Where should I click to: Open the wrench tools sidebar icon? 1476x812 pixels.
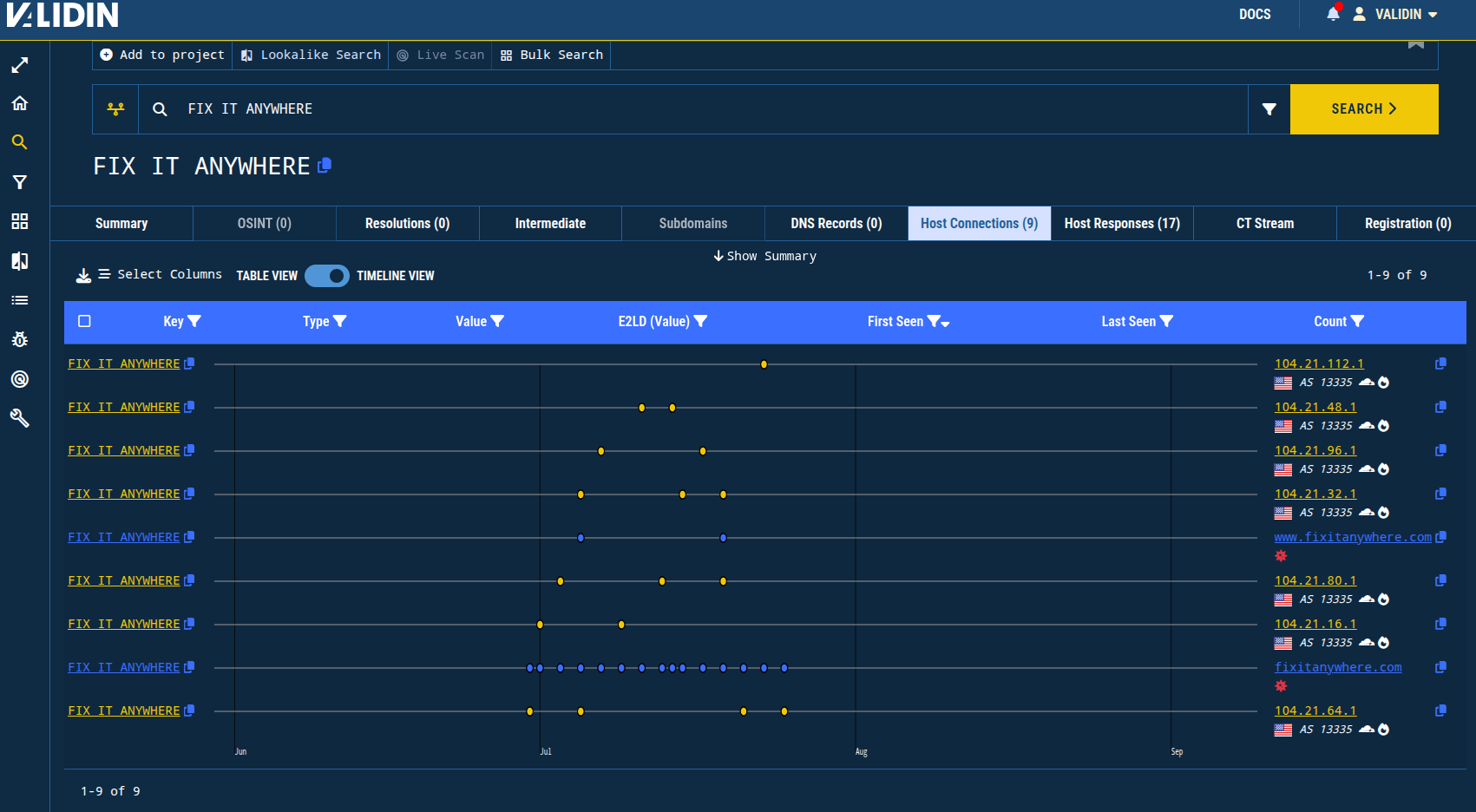[20, 418]
